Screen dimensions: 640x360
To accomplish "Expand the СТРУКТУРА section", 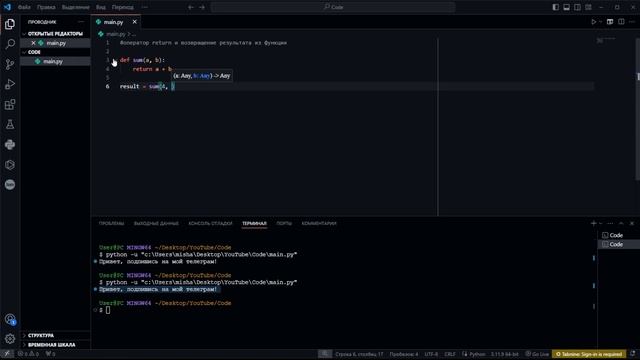I will [x=55, y=335].
